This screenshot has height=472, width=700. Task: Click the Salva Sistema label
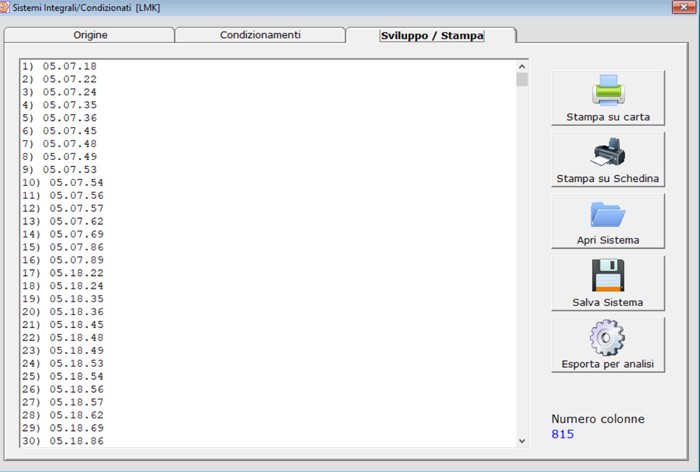click(608, 302)
